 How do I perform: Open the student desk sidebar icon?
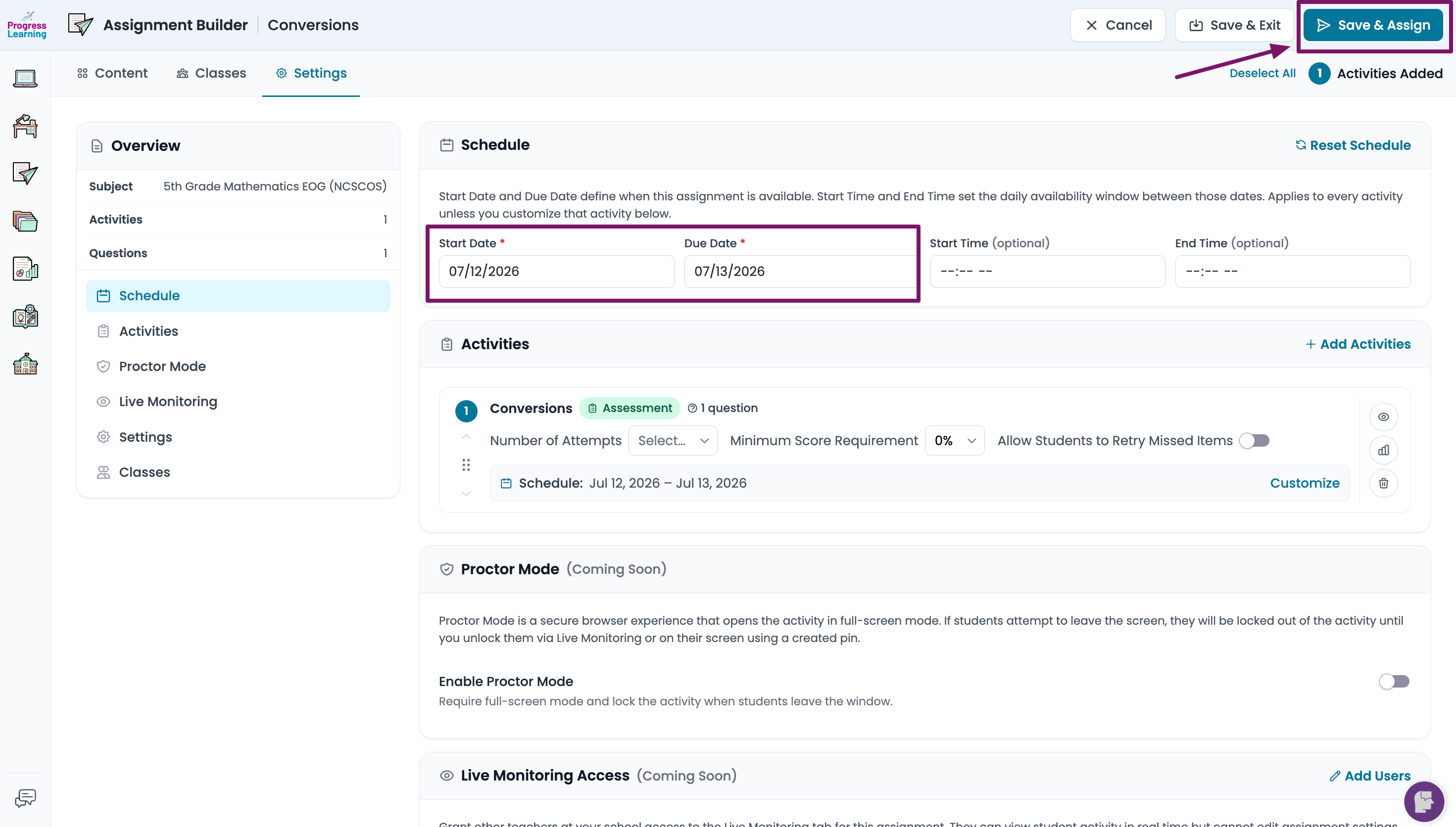(x=25, y=126)
